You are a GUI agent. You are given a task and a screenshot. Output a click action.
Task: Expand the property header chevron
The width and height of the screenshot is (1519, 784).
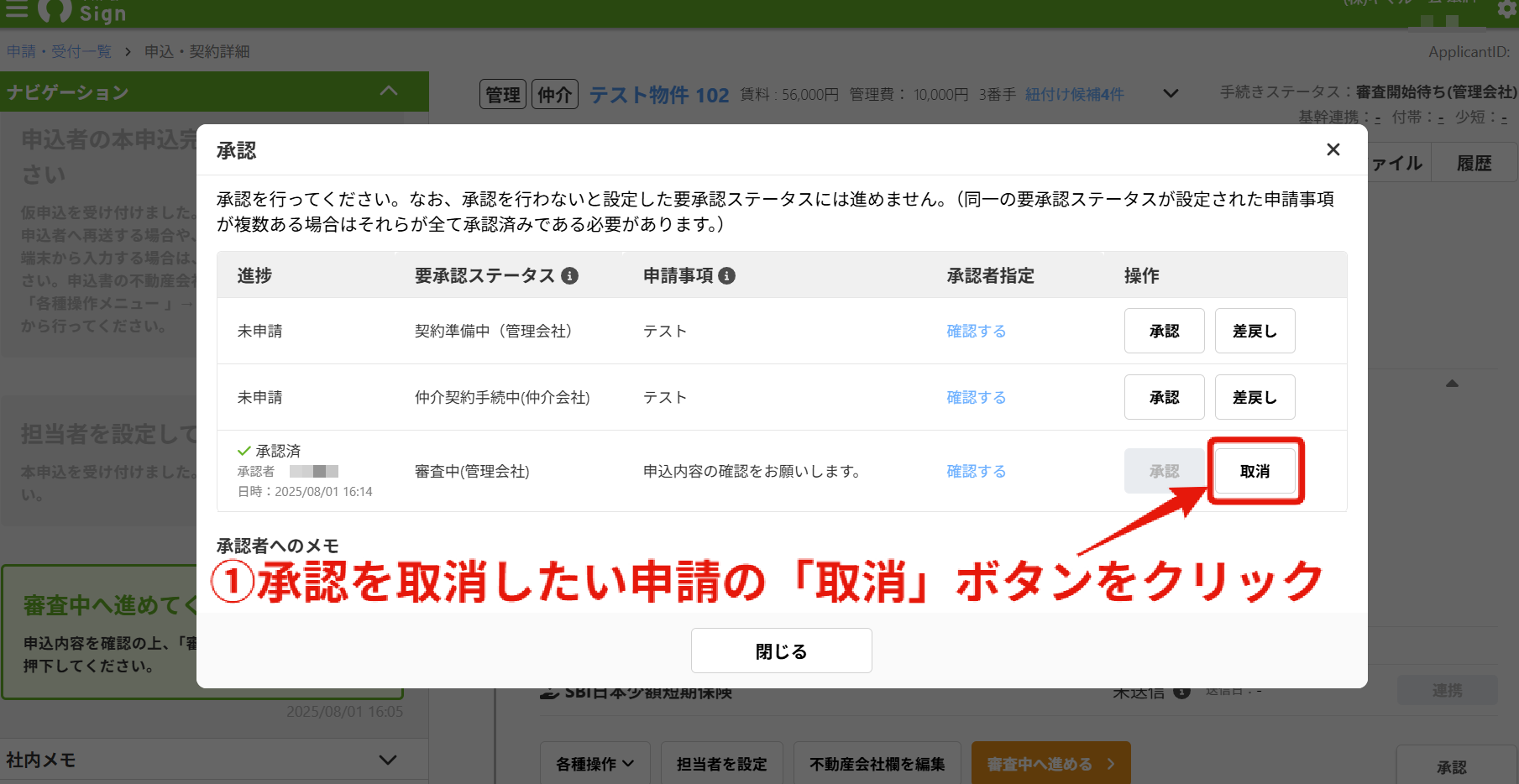(1171, 93)
